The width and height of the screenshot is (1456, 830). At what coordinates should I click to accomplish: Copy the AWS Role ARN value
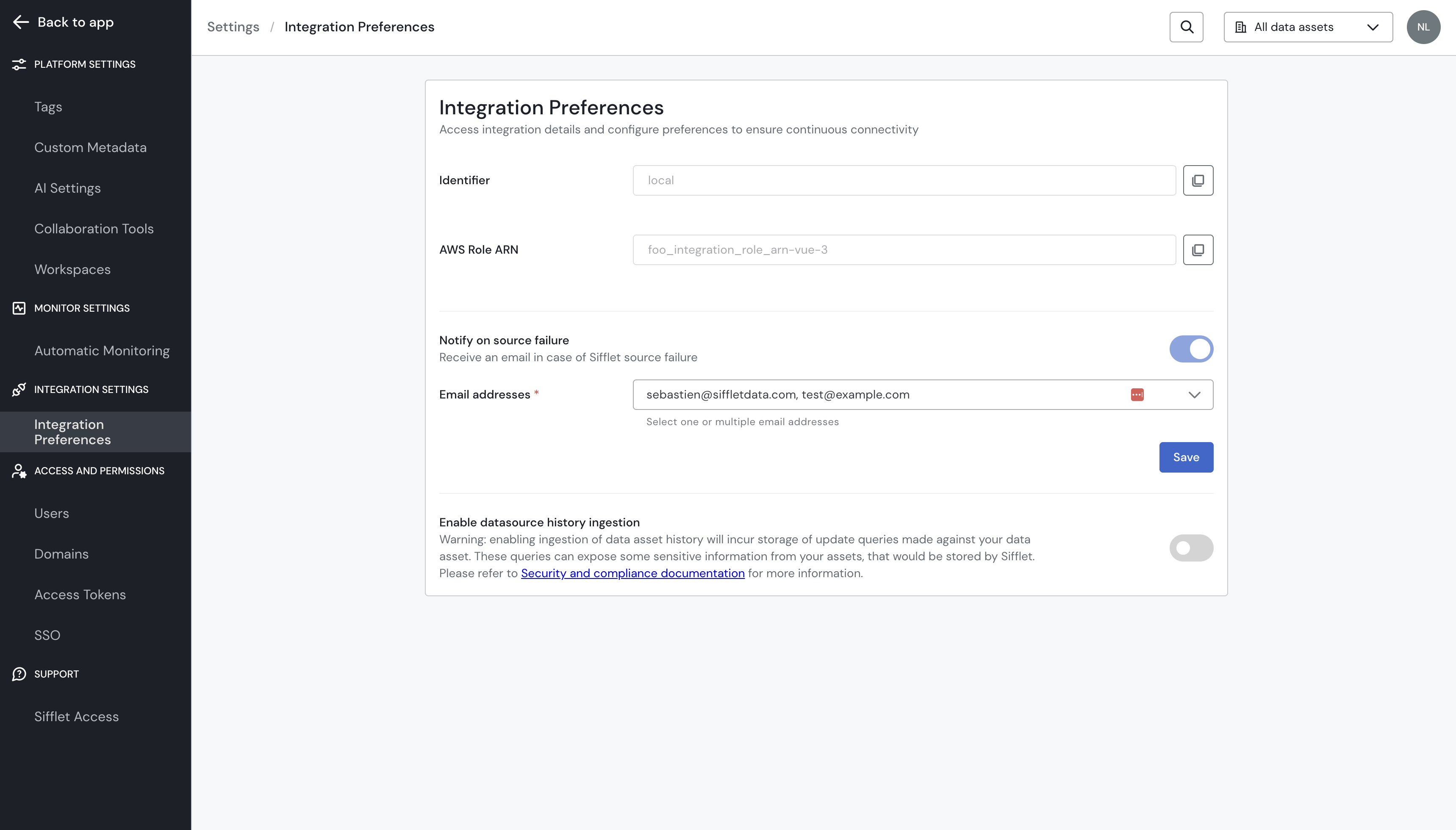click(x=1198, y=250)
